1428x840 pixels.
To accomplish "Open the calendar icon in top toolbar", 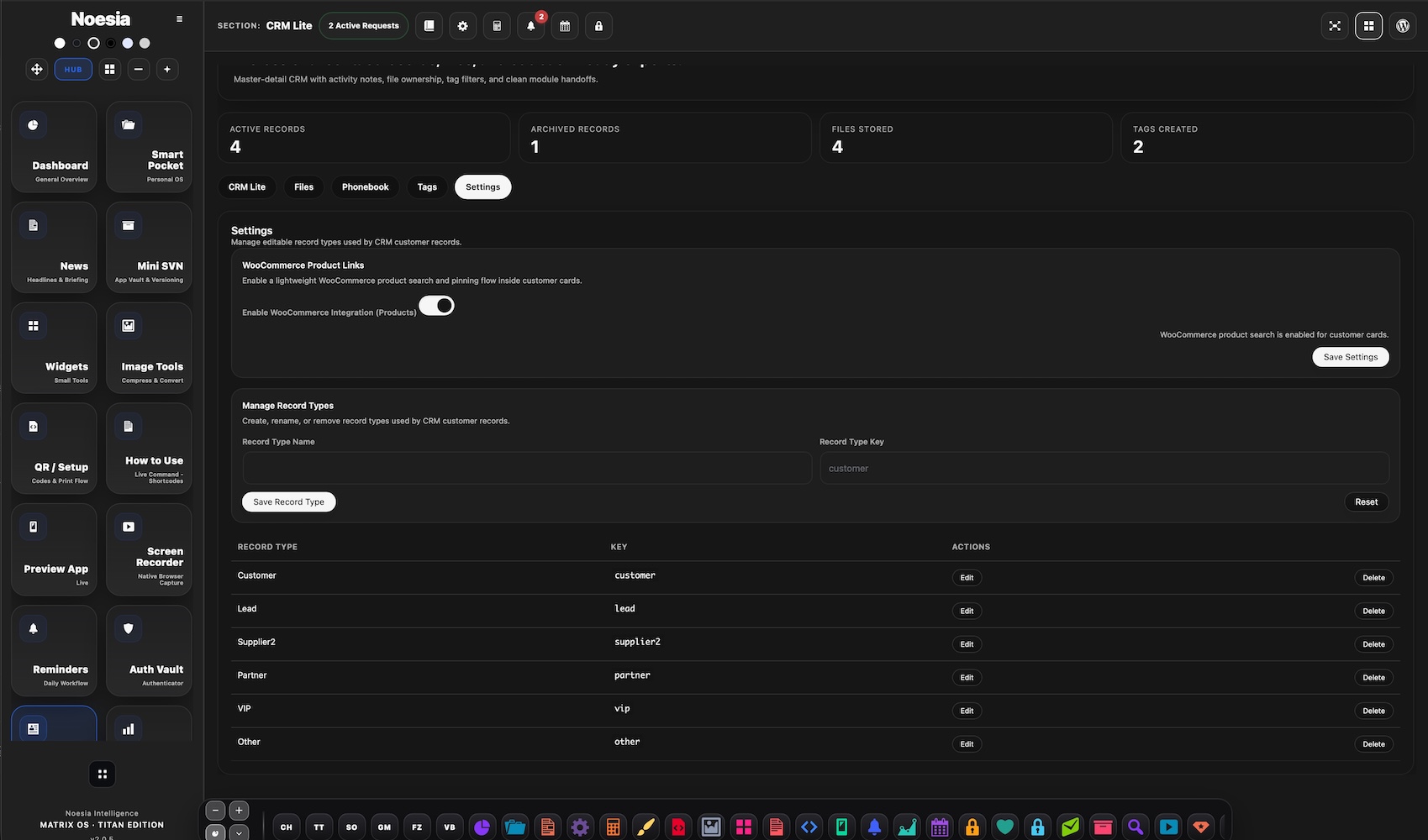I will coord(565,26).
